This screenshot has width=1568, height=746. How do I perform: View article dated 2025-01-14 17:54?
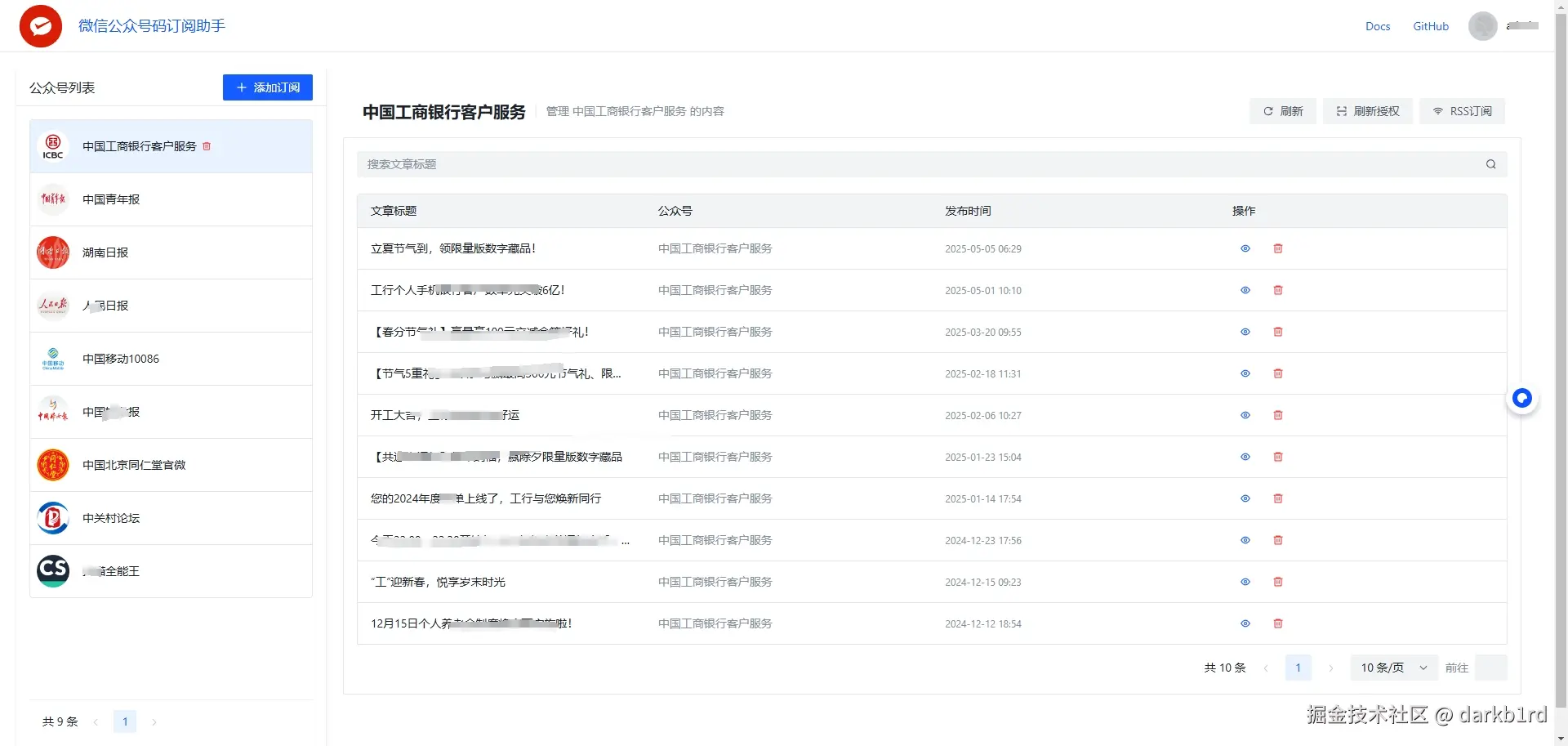tap(1245, 498)
